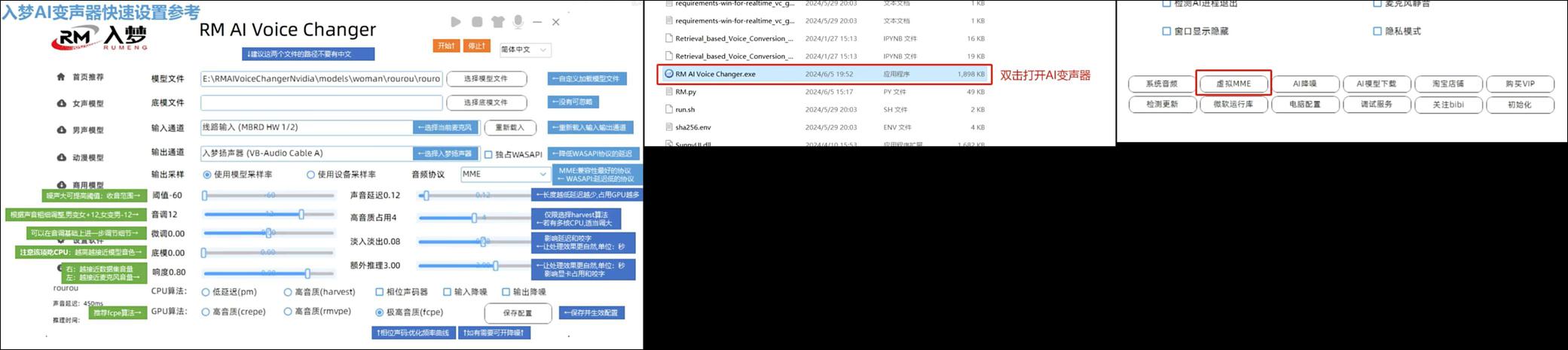Click the orange 停止 button
The width and height of the screenshot is (1568, 350).
tap(477, 46)
